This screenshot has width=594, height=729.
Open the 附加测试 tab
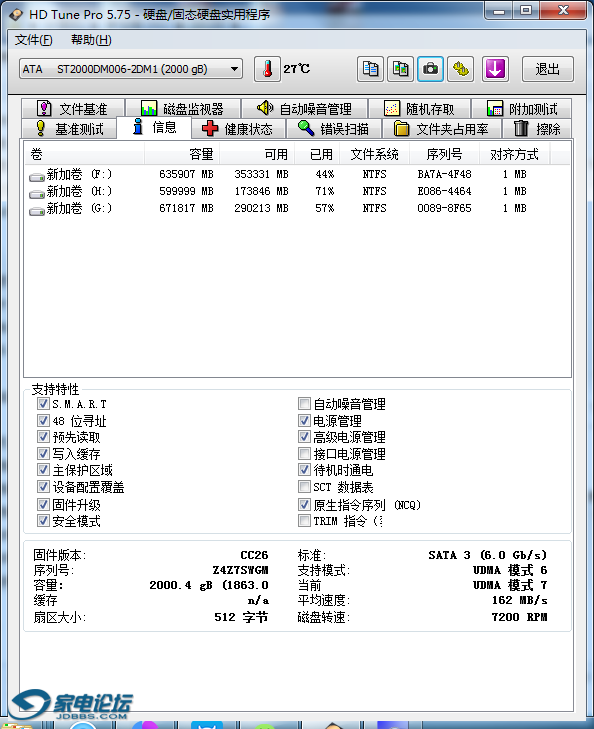[x=521, y=109]
